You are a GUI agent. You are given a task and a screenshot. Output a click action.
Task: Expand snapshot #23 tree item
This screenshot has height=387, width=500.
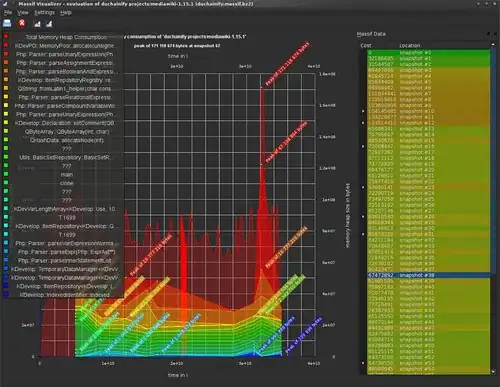(x=363, y=187)
